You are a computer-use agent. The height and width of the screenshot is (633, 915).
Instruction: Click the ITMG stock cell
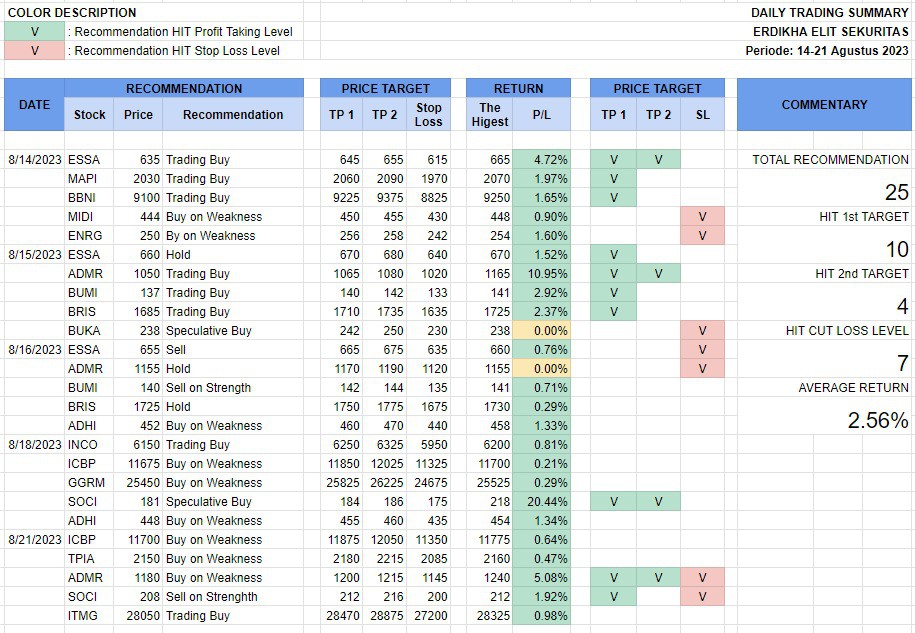point(83,615)
